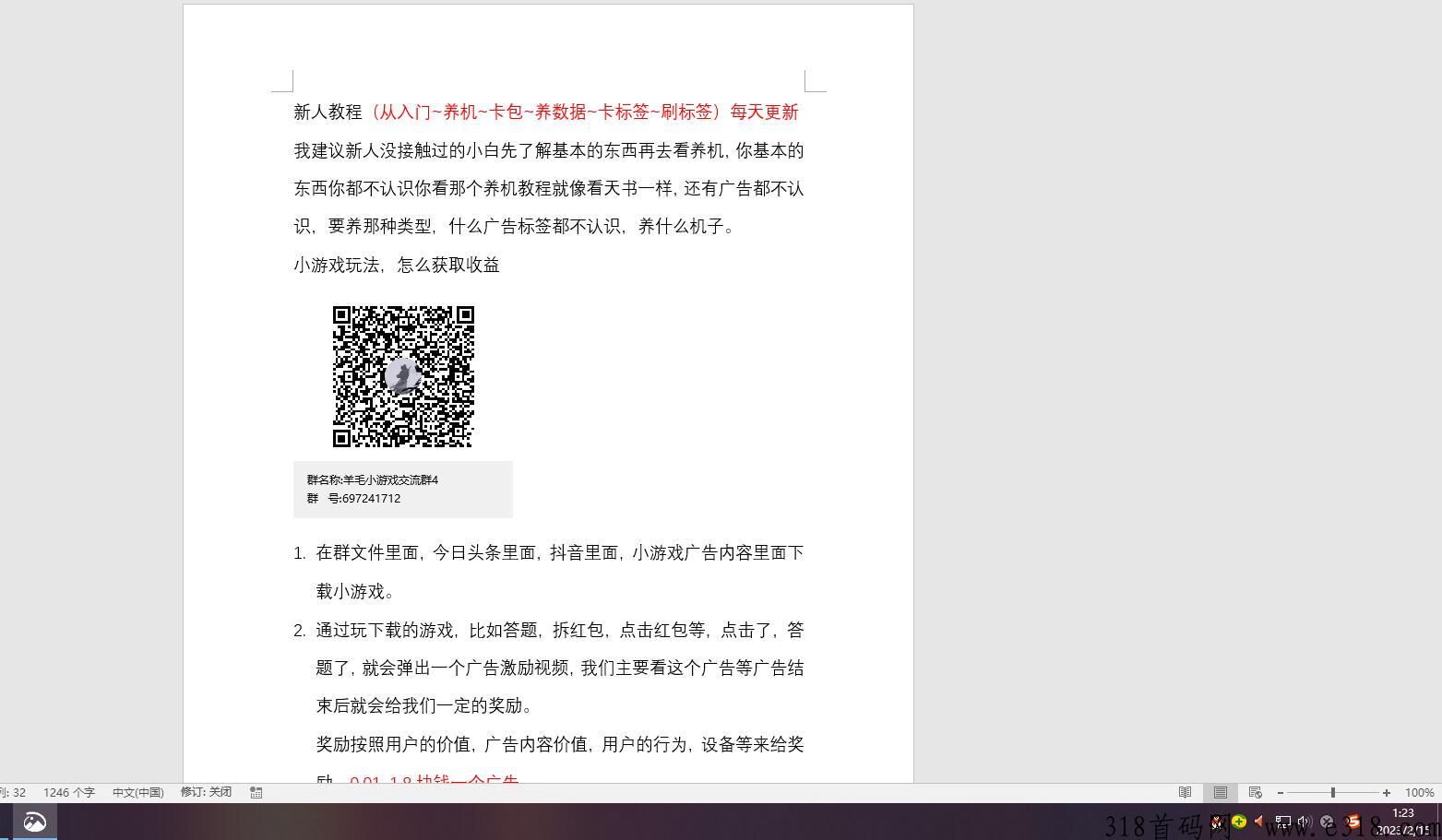Click the green plus tray icon
Image resolution: width=1442 pixels, height=840 pixels.
[1239, 821]
